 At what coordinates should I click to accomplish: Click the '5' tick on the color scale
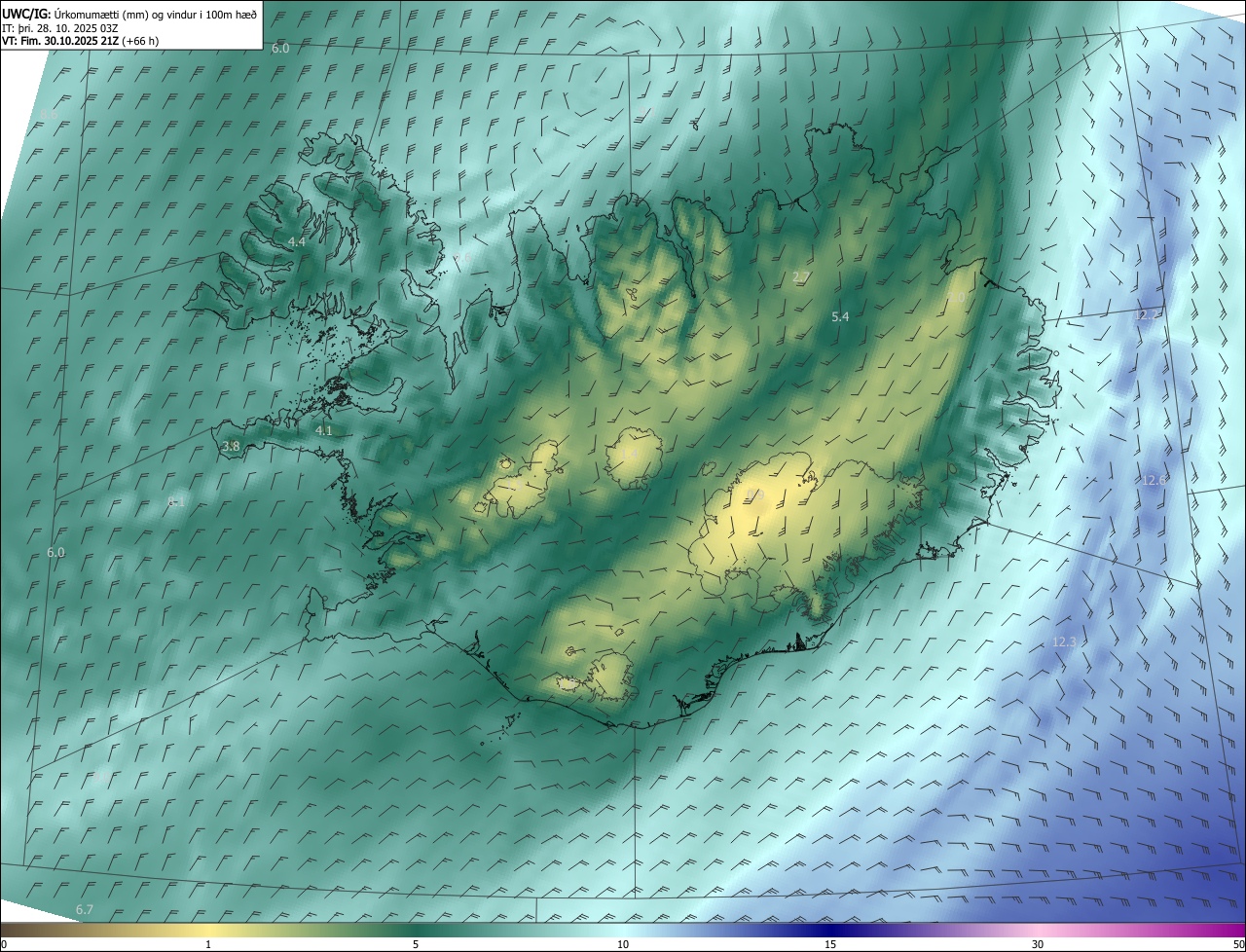pyautogui.click(x=416, y=944)
